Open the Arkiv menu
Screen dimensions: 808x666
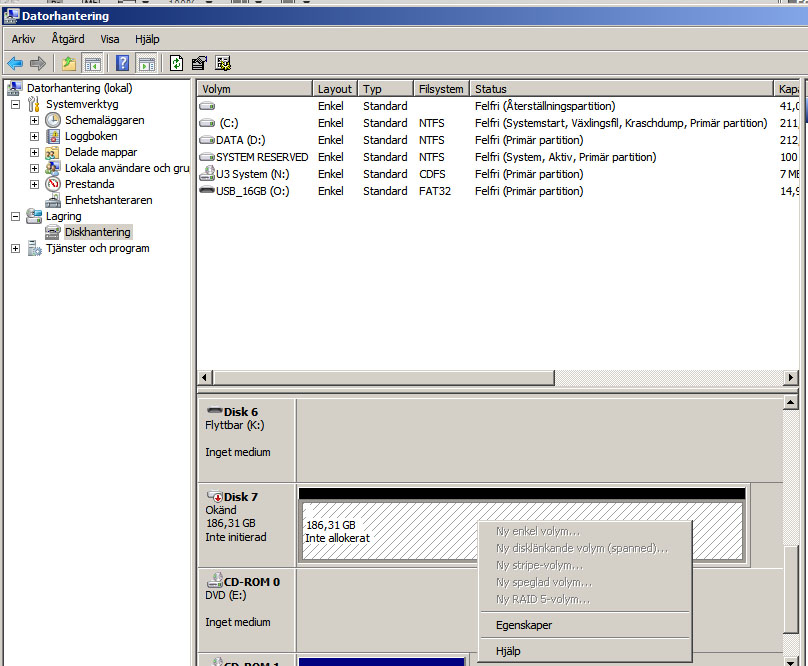23,39
